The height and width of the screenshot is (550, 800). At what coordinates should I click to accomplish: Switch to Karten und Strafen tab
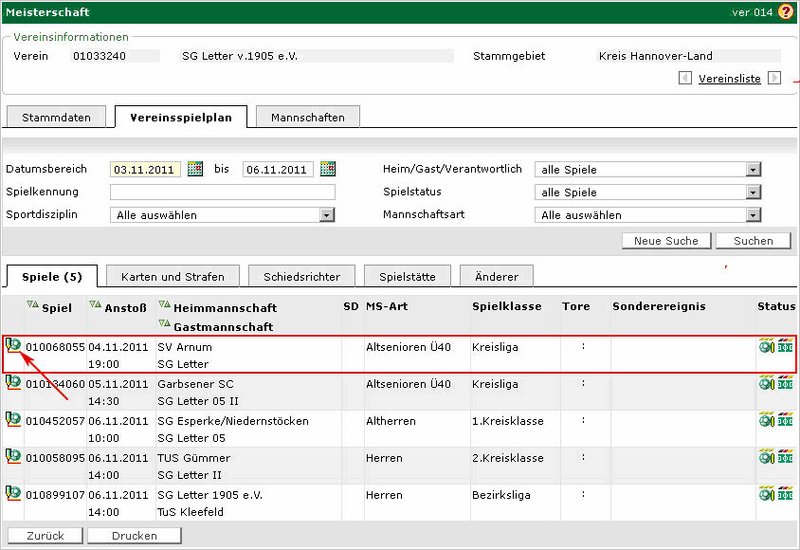172,276
